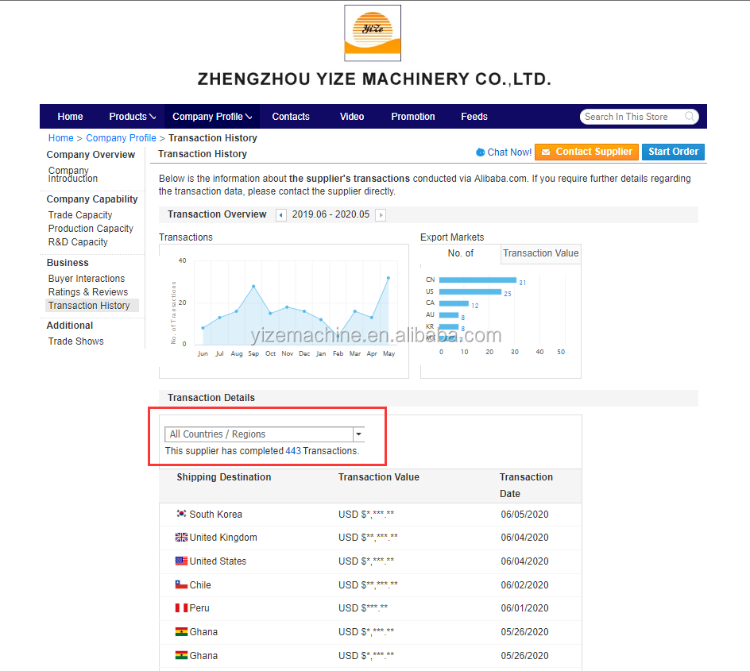This screenshot has height=671, width=750.
Task: Go to next transaction overview period
Action: point(380,215)
